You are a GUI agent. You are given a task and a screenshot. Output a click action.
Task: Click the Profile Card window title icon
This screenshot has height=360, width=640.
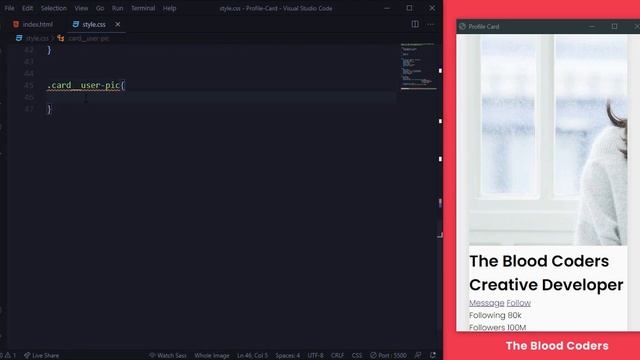pos(462,27)
